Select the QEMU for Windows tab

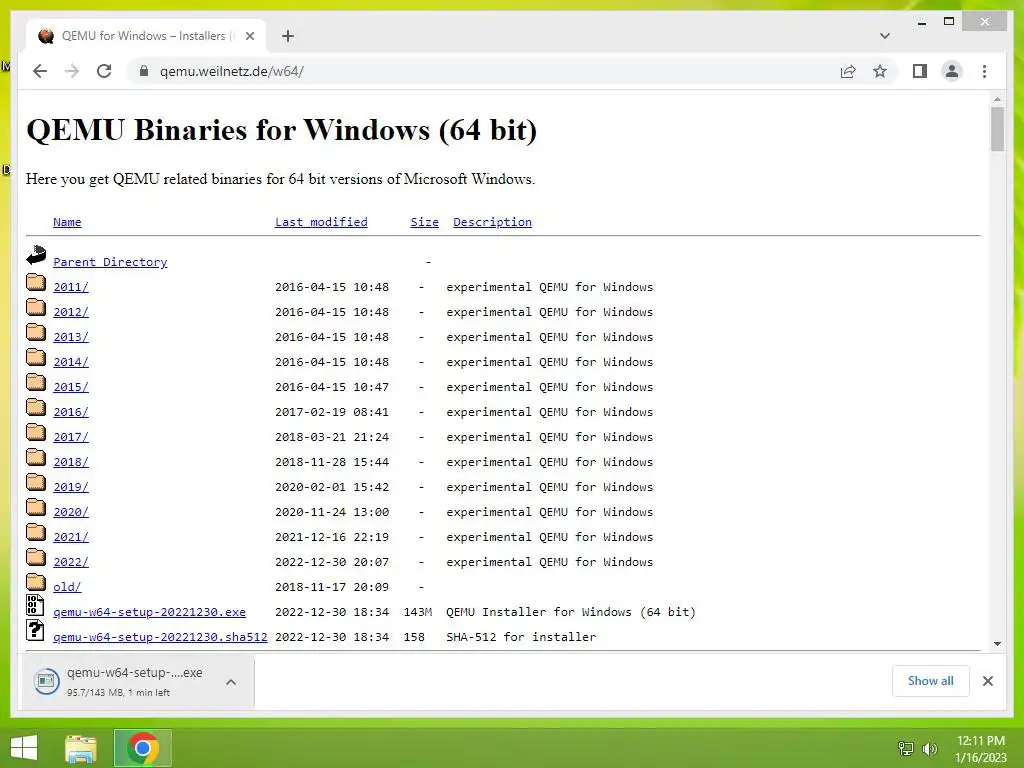coord(146,36)
